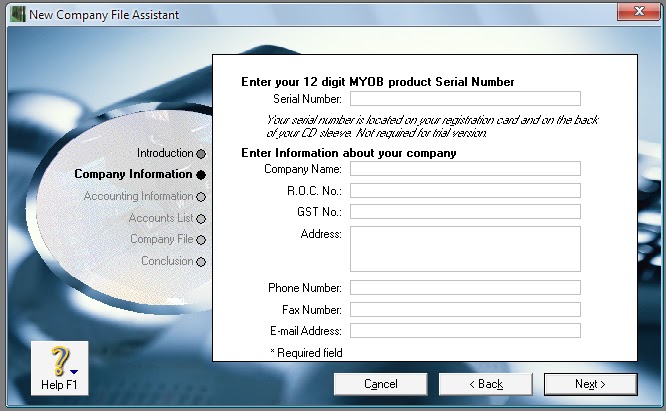Click the Cancel button

click(x=381, y=384)
